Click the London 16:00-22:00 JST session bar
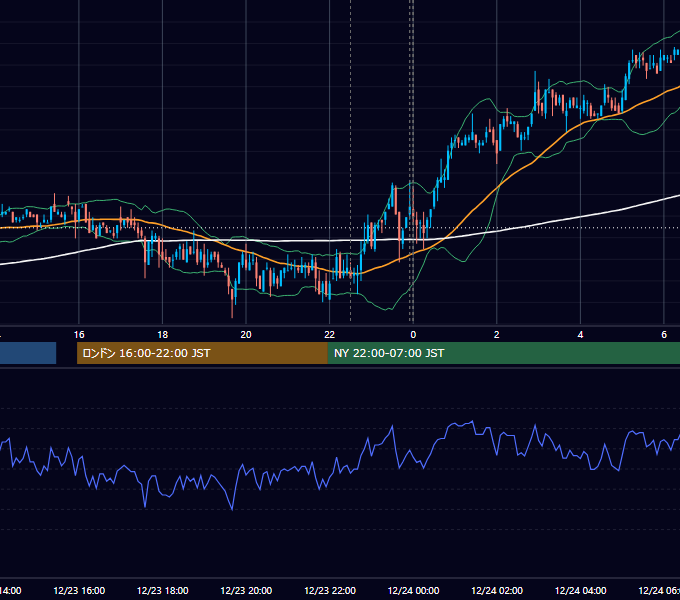The image size is (680, 600). 202,353
